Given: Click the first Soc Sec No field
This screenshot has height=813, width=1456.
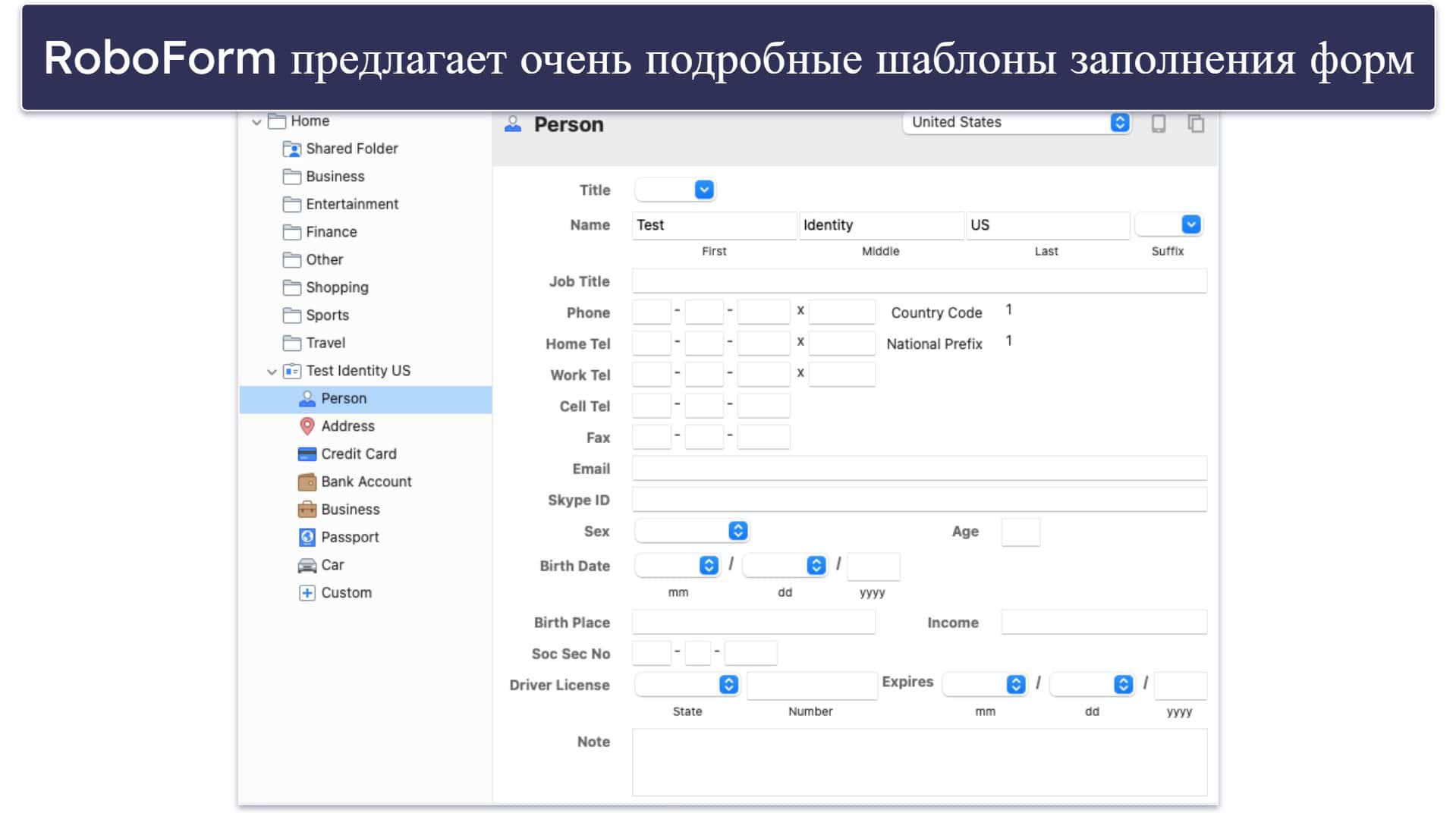Looking at the screenshot, I should [x=652, y=653].
